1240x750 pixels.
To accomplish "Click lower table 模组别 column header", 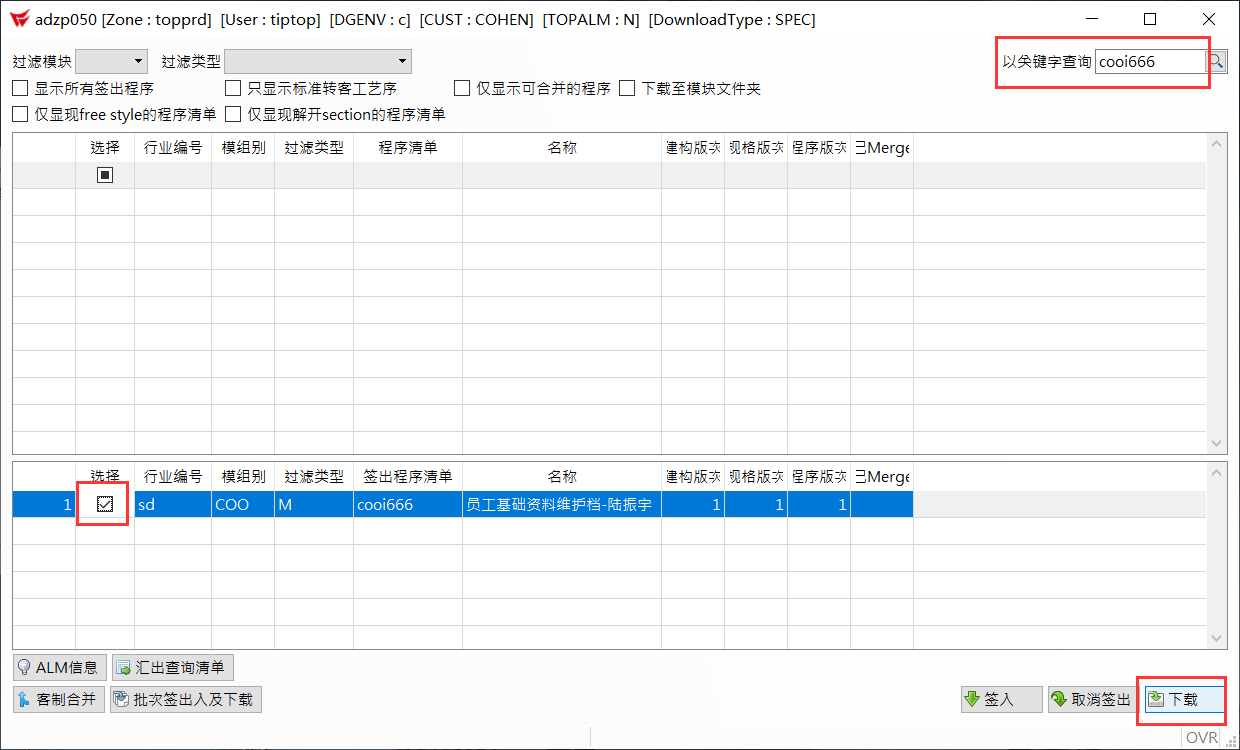I will [243, 476].
